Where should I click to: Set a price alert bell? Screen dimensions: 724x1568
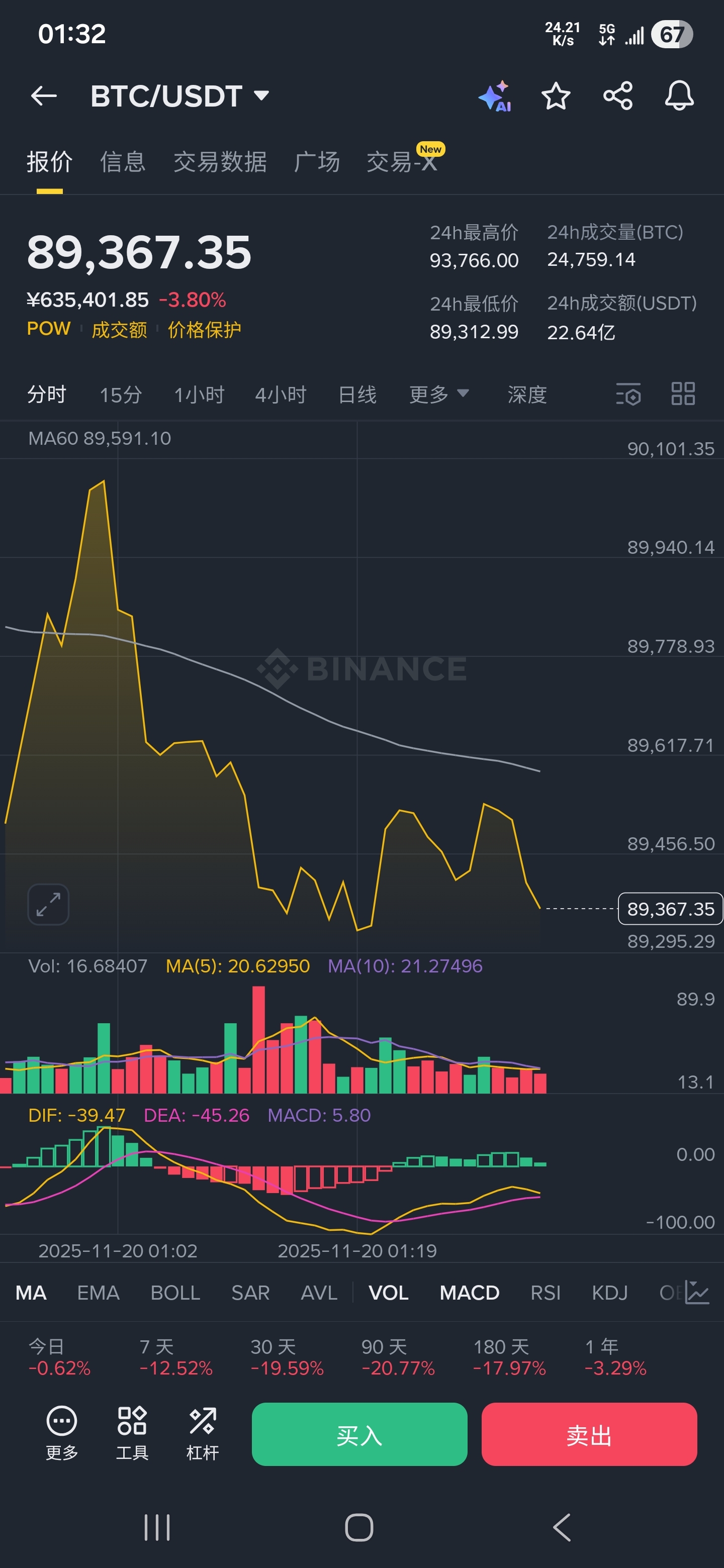point(679,96)
